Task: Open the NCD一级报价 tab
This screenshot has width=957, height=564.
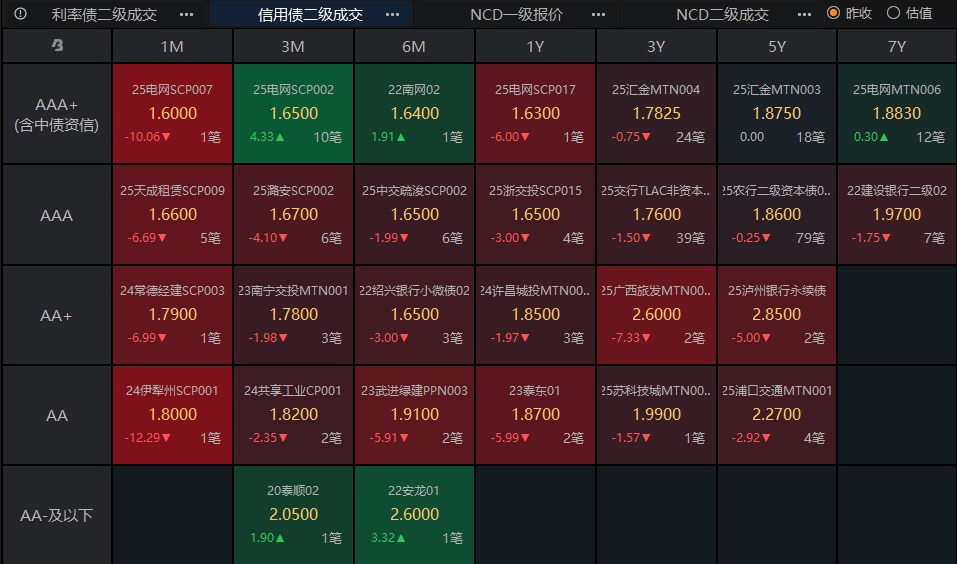Action: [x=516, y=14]
